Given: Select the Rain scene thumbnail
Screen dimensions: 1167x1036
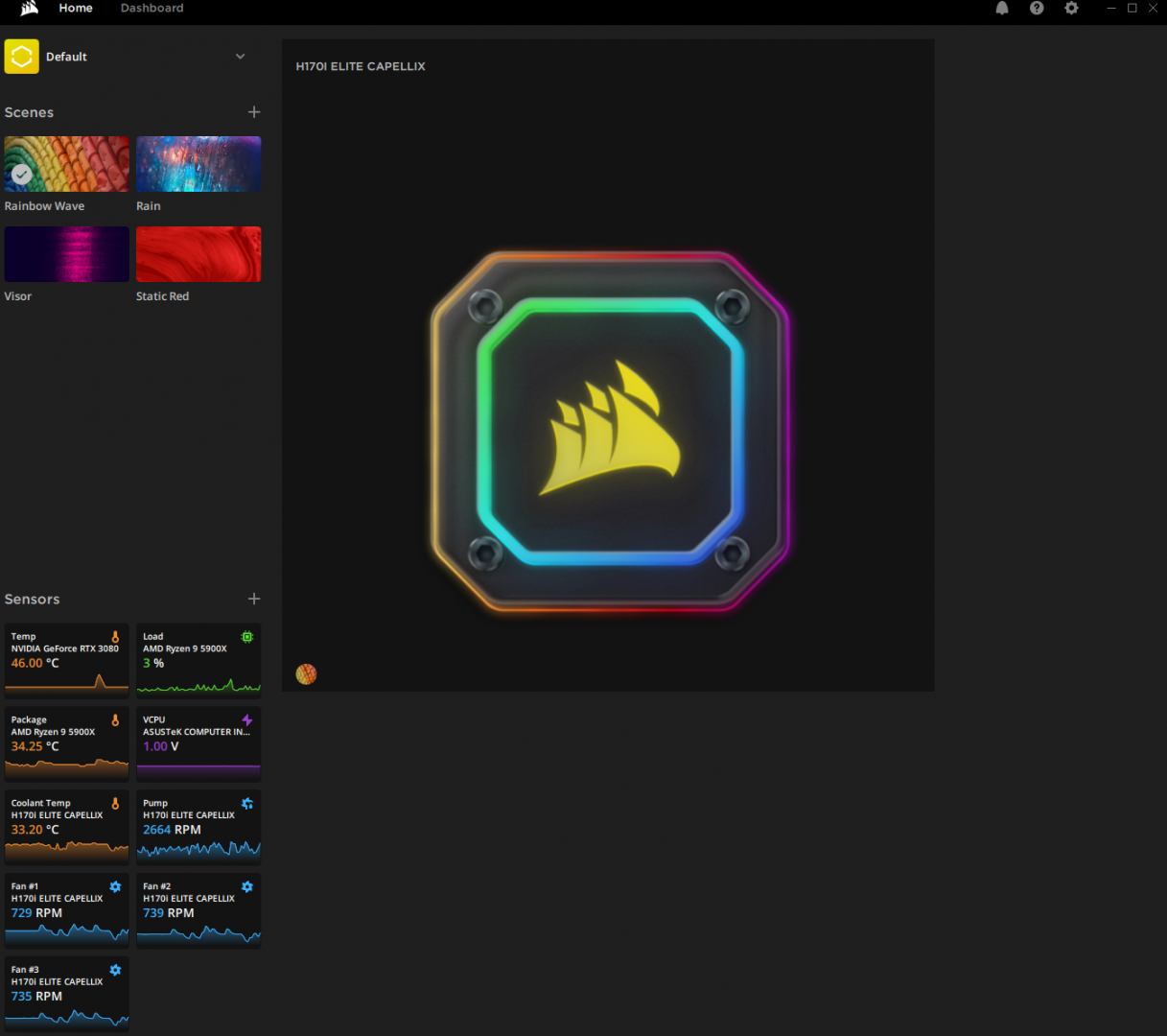Looking at the screenshot, I should (x=198, y=164).
